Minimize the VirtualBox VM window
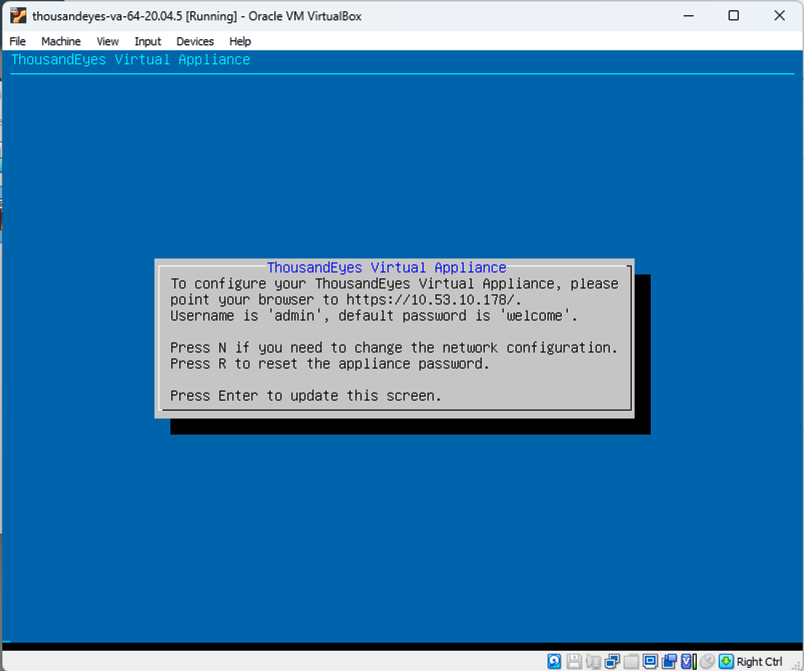The image size is (804, 671). click(687, 16)
